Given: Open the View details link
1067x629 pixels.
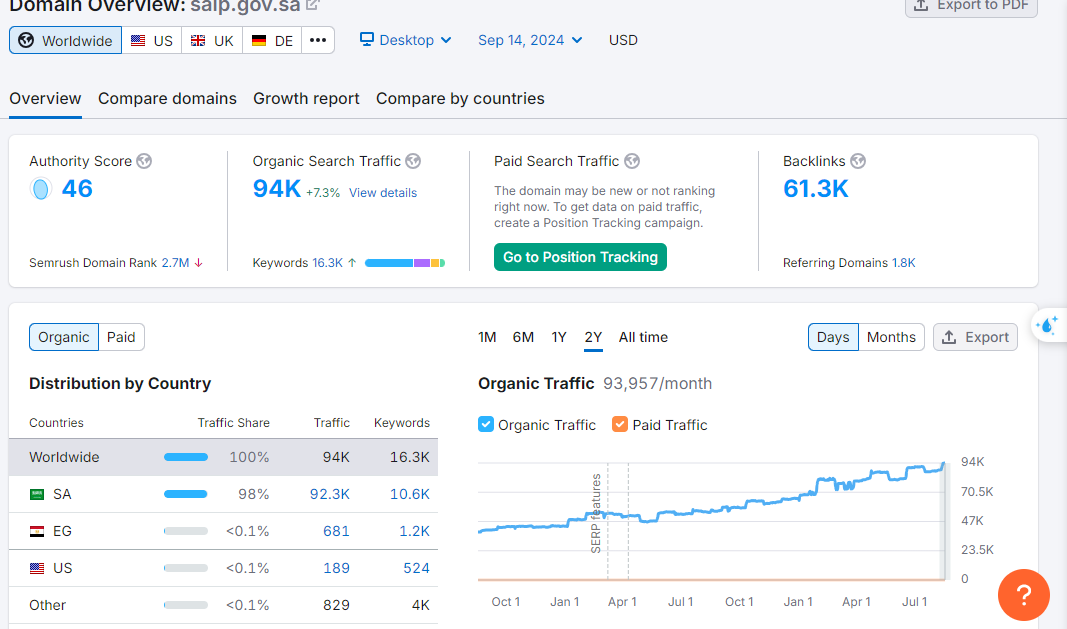Looking at the screenshot, I should 383,193.
